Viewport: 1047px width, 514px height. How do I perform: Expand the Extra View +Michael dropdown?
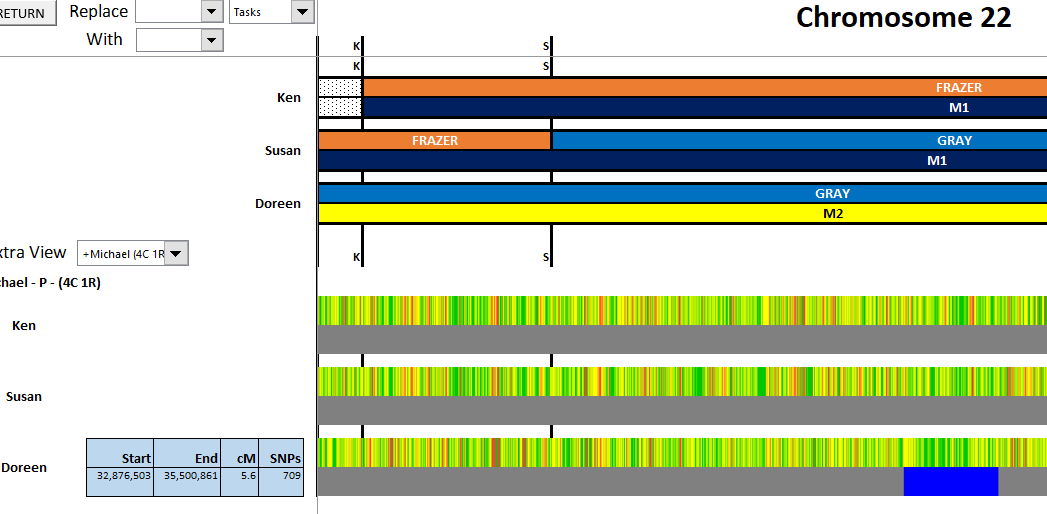176,254
